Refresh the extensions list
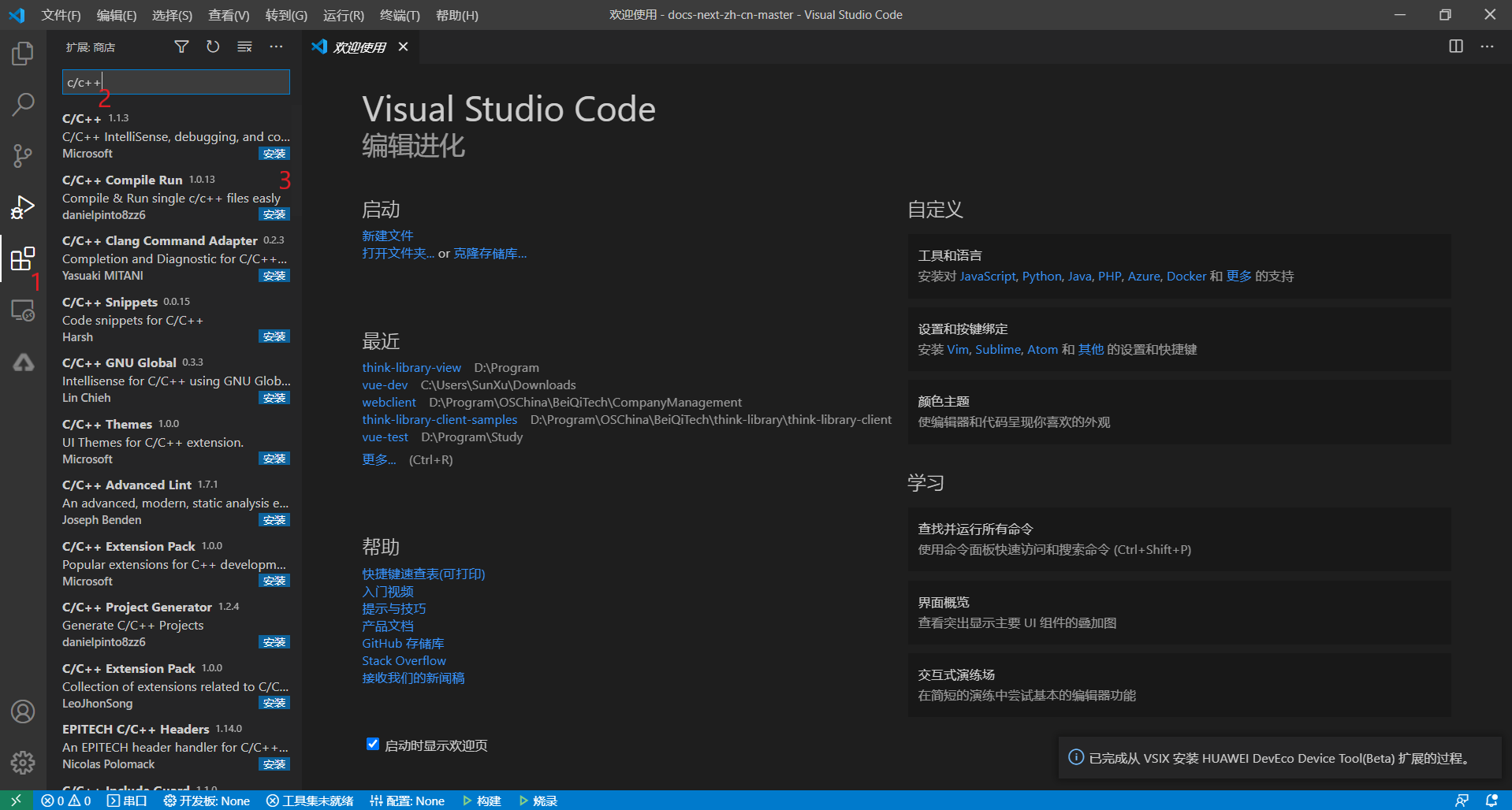 click(x=213, y=46)
